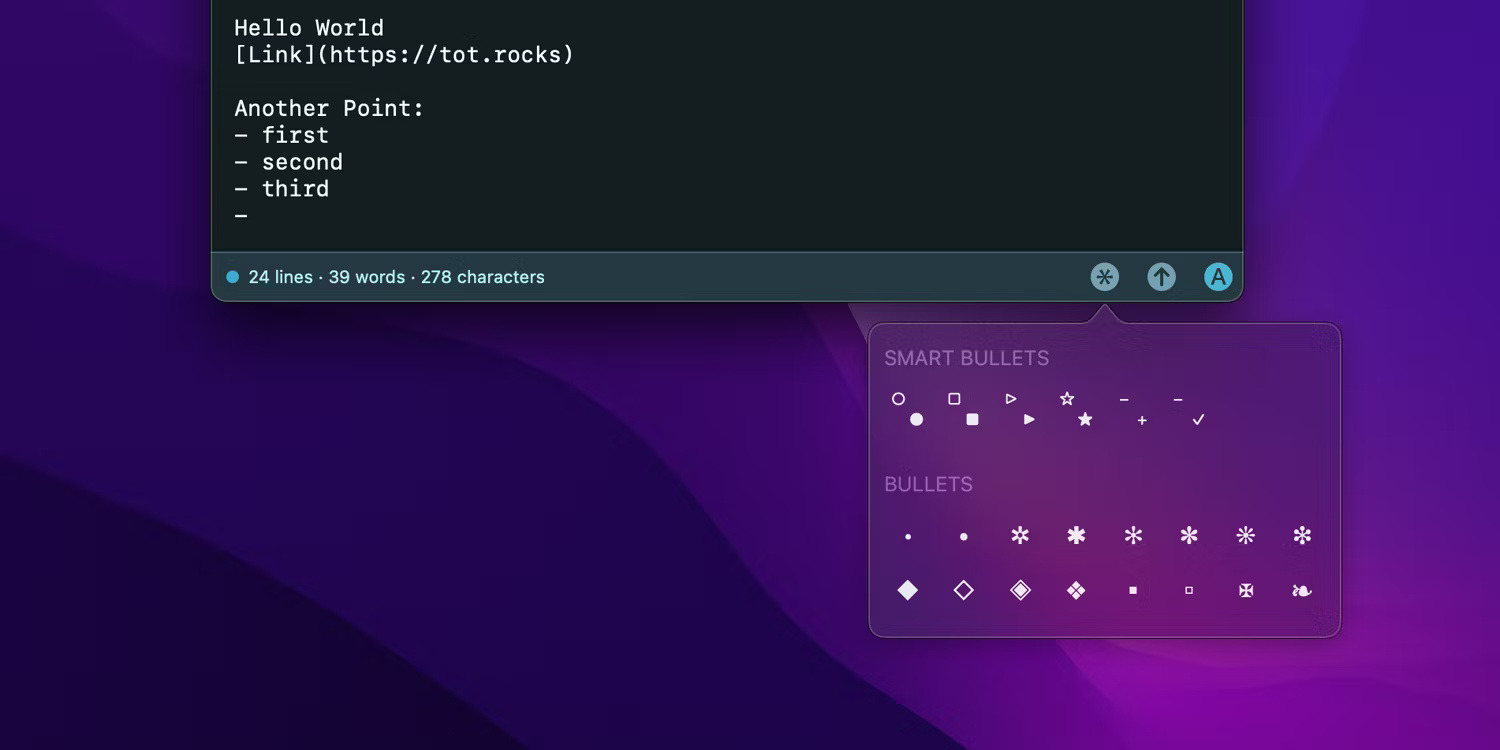The image size is (1500, 750).
Task: Choose the filled triangle smart bullet
Action: [x=1029, y=420]
